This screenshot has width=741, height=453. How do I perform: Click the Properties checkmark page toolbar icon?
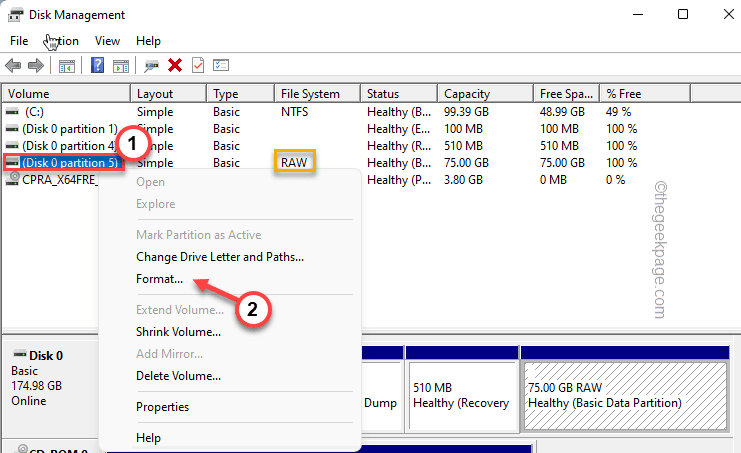coord(197,66)
